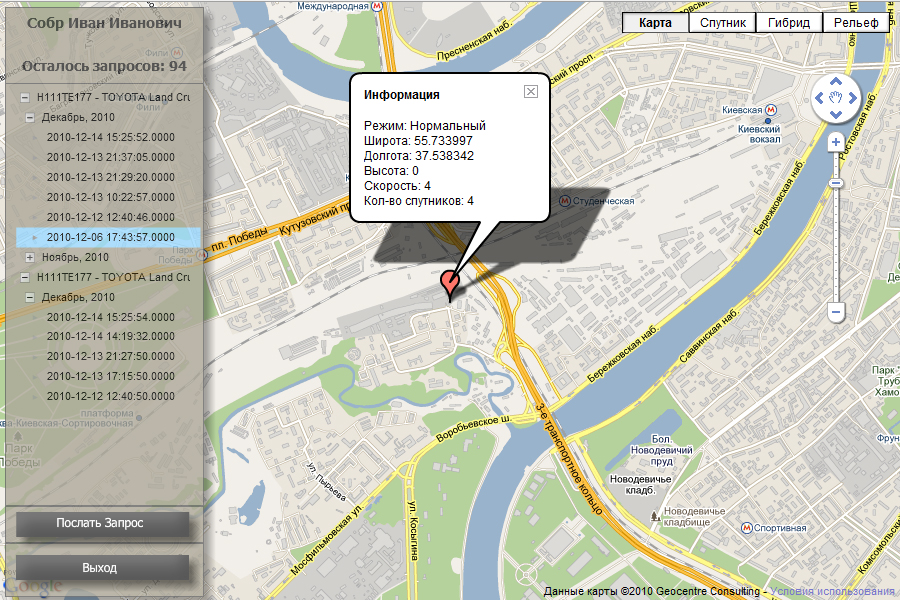The image size is (900, 600).
Task: Select the Ноябрь, 2010 tree node
Action: pyautogui.click(x=75, y=257)
